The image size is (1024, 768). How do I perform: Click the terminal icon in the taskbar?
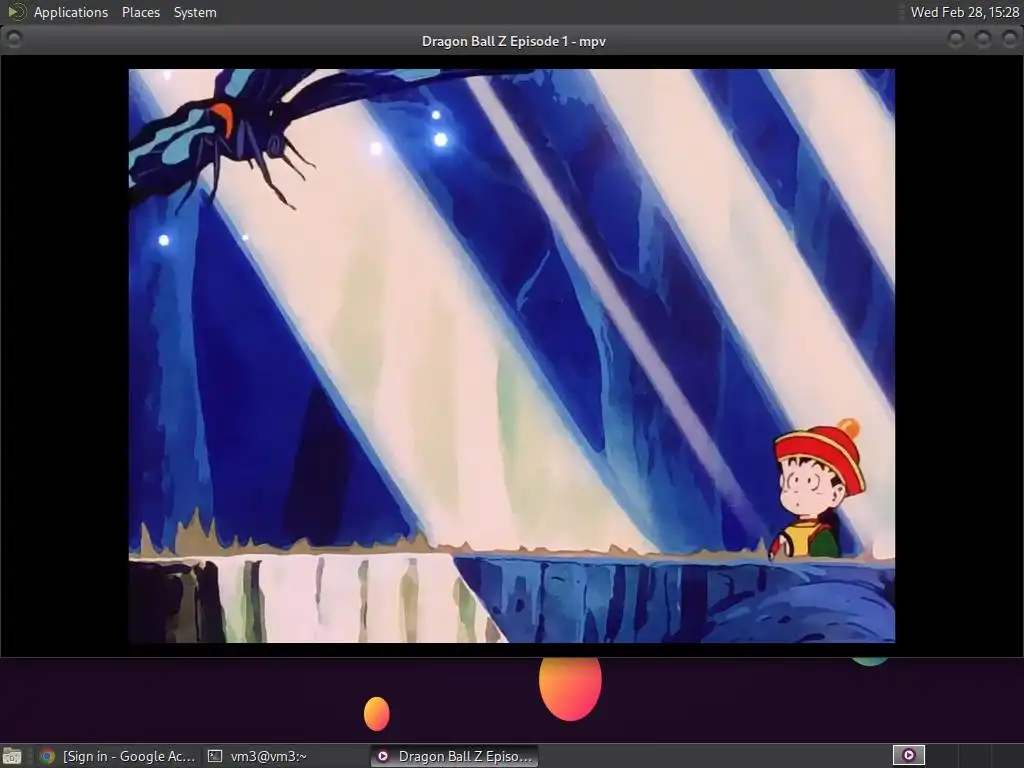coord(215,756)
